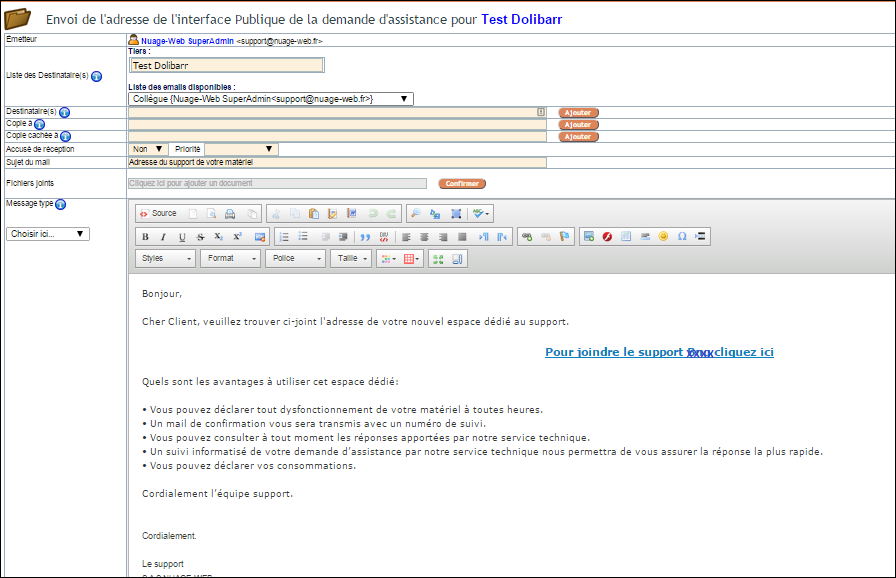This screenshot has height=578, width=896.
Task: Toggle Superscript formatting
Action: click(238, 236)
